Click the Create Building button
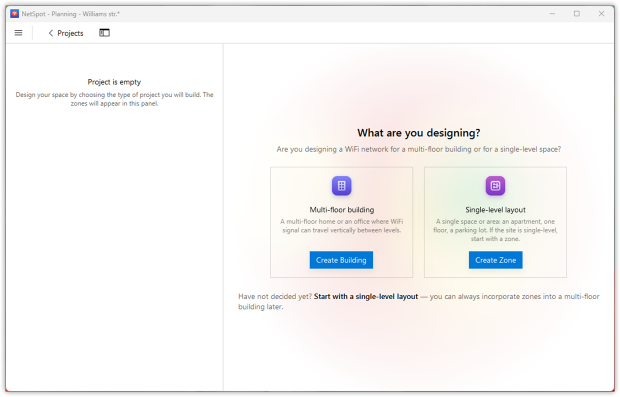Screen dimensions: 620x397 click(341, 260)
